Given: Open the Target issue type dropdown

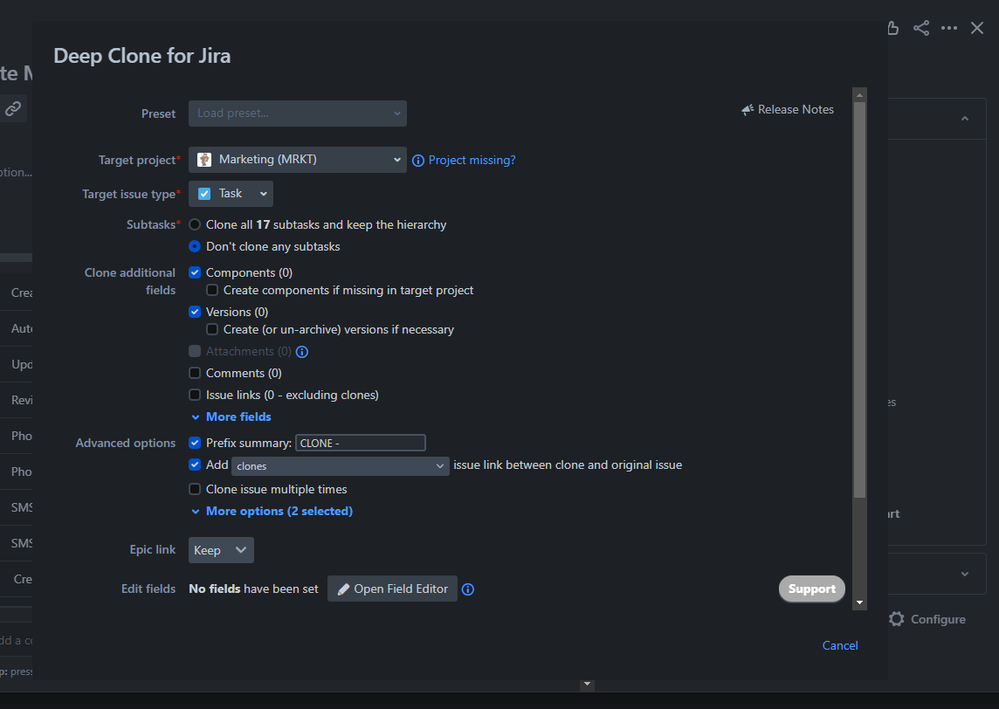Looking at the screenshot, I should click(x=231, y=194).
